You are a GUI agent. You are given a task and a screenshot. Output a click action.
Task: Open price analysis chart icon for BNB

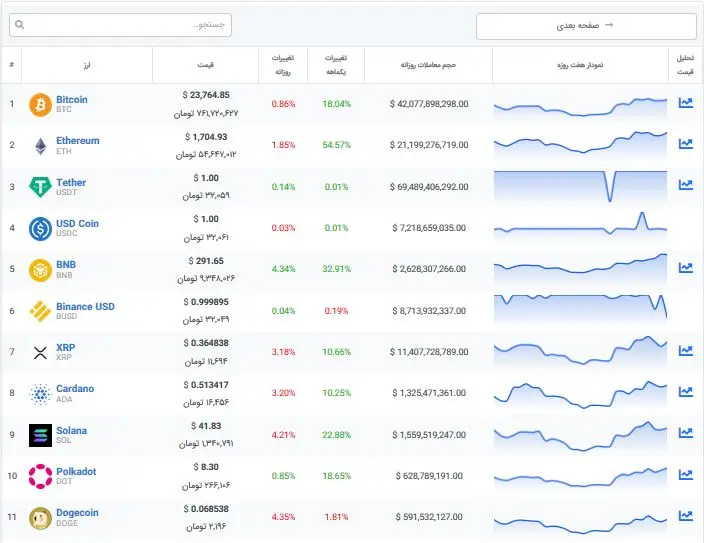point(686,268)
